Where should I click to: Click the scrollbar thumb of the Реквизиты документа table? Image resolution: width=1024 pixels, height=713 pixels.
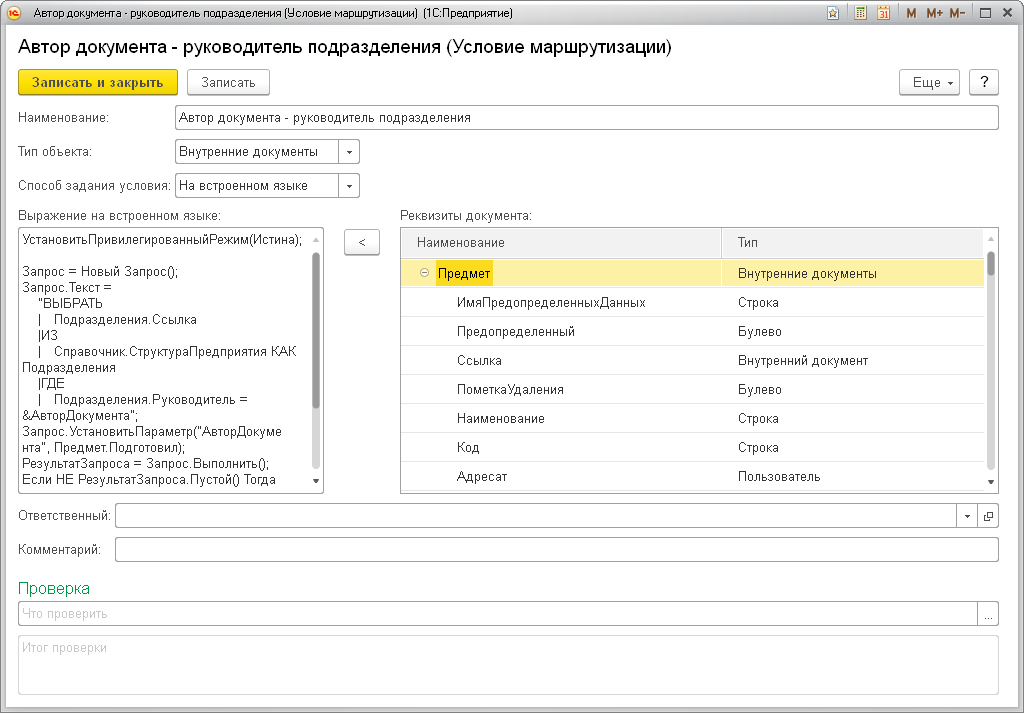[991, 264]
